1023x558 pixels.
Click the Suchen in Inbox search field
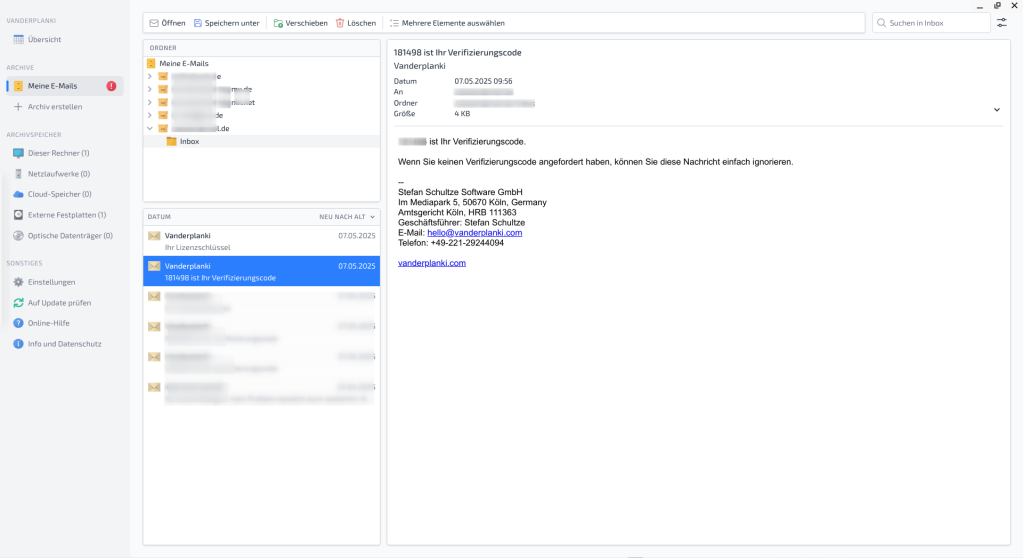[935, 22]
